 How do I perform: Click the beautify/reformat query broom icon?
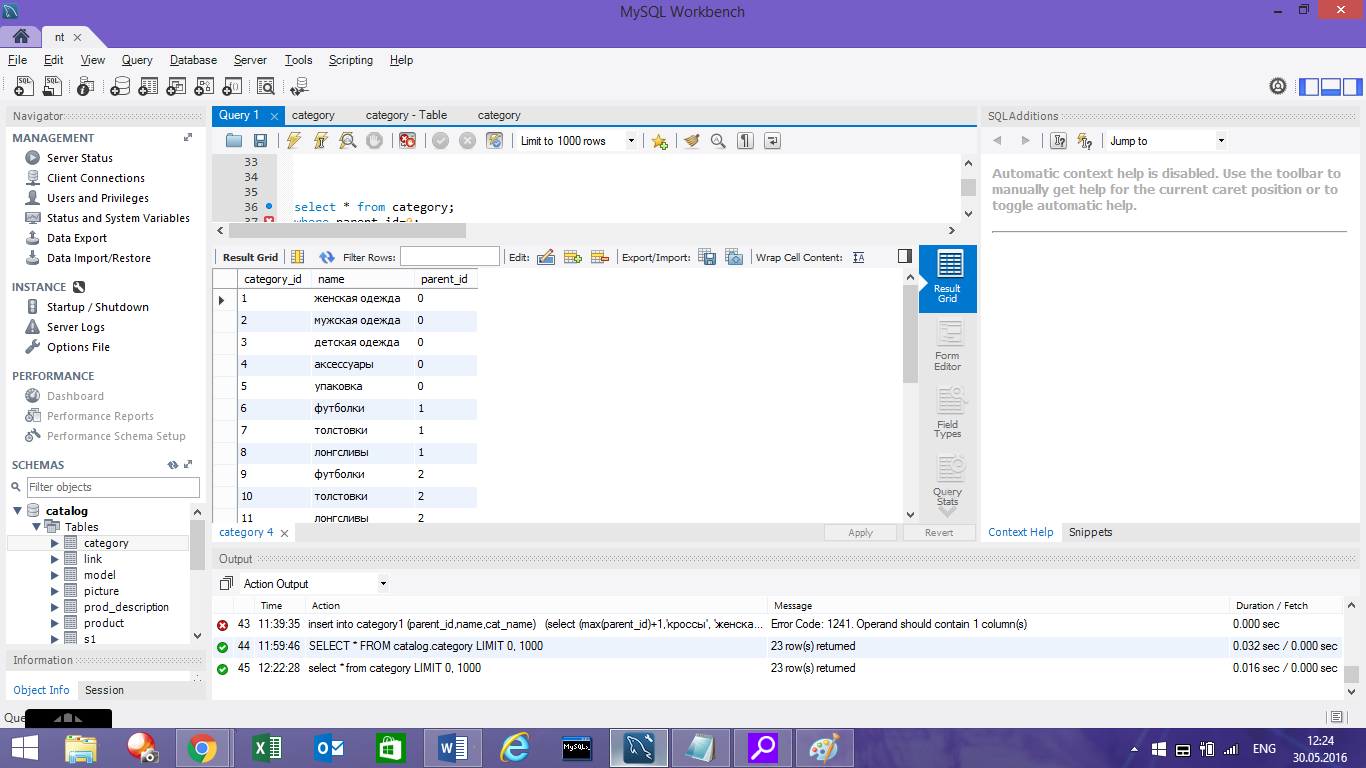(691, 141)
